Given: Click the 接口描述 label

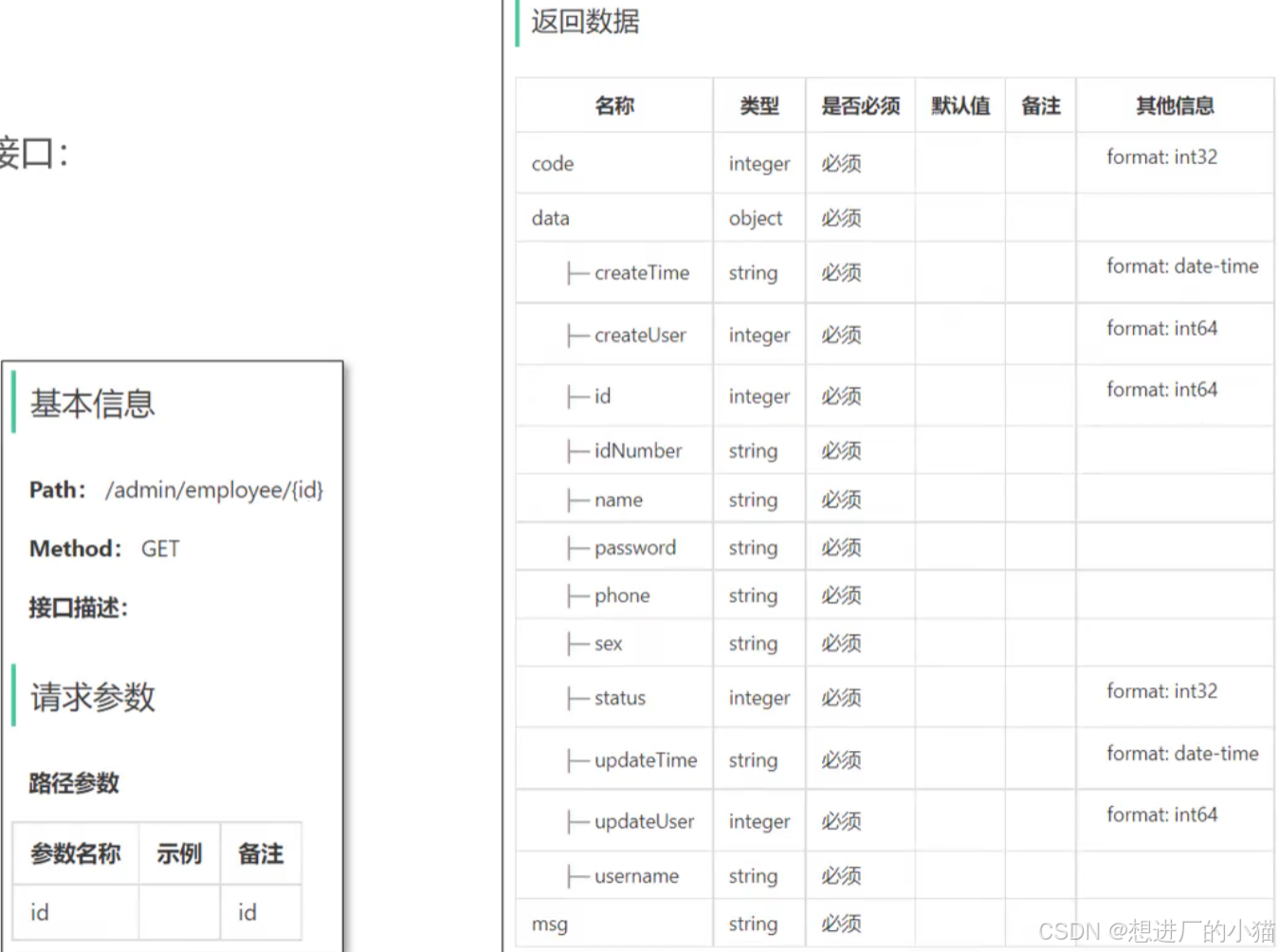Looking at the screenshot, I should [78, 608].
